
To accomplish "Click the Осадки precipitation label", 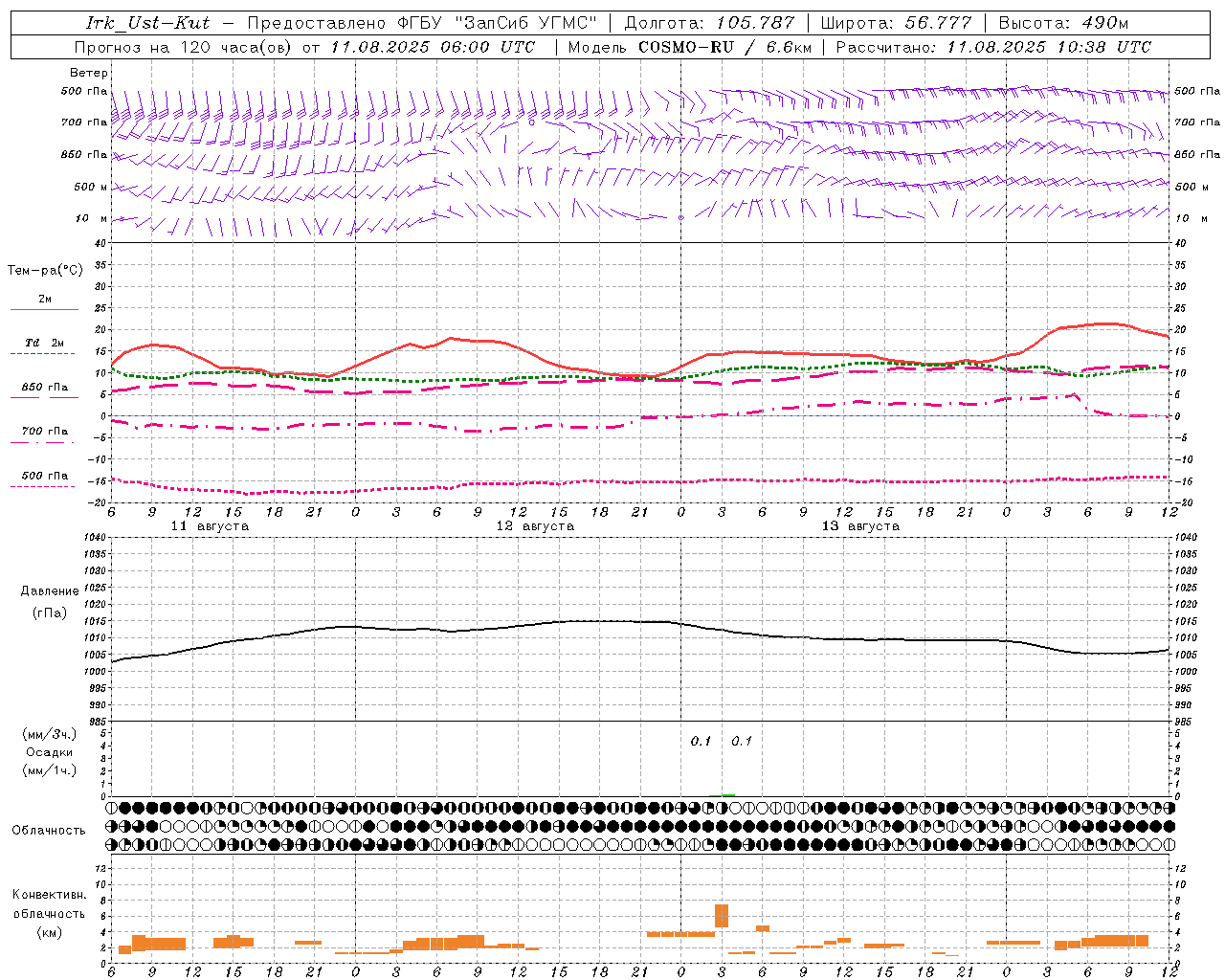I will pyautogui.click(x=50, y=752).
